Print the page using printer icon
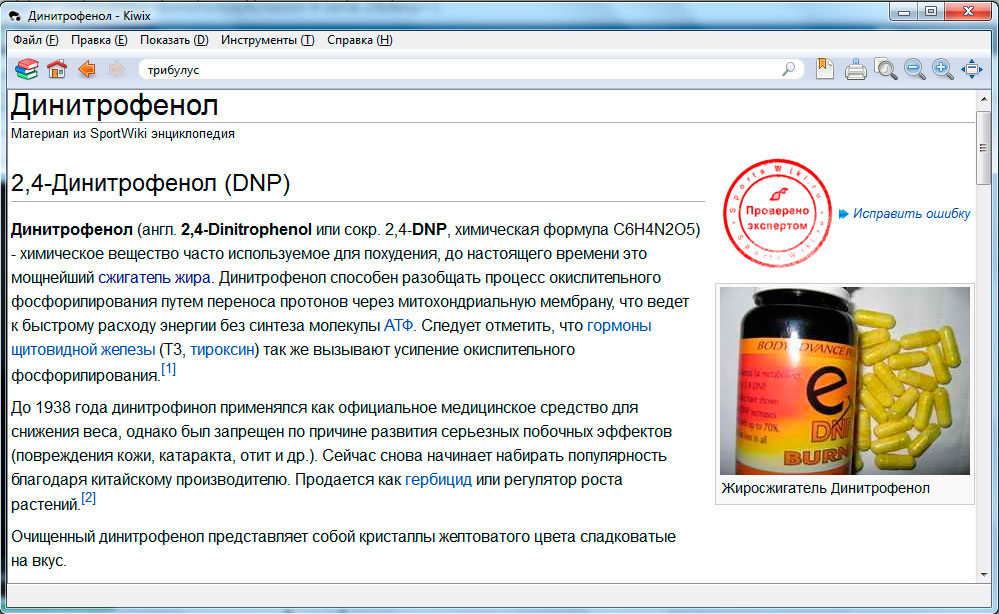Screen dimensions: 999x614 [855, 69]
